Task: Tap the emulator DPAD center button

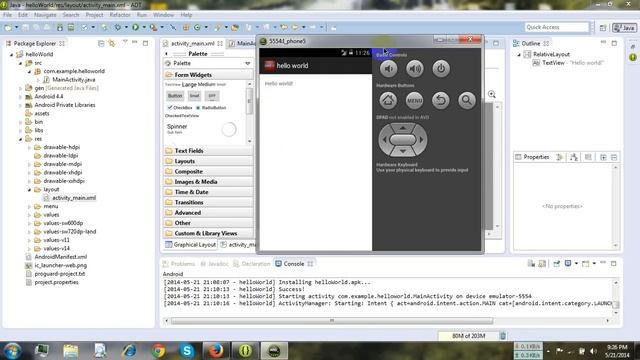Action: 403,140
